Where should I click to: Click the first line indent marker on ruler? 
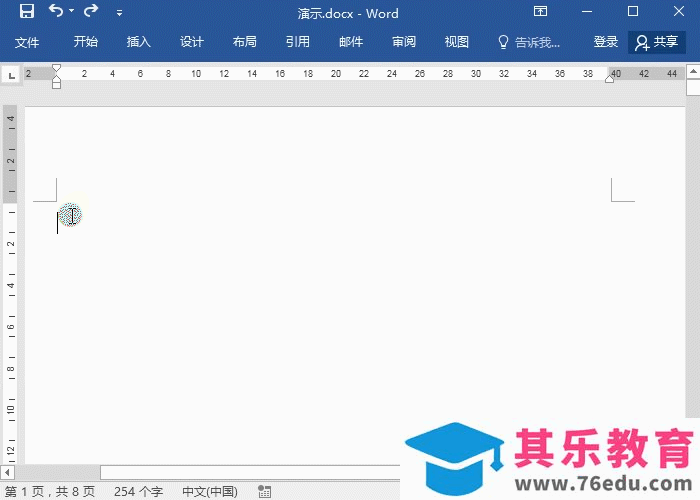pos(56,68)
